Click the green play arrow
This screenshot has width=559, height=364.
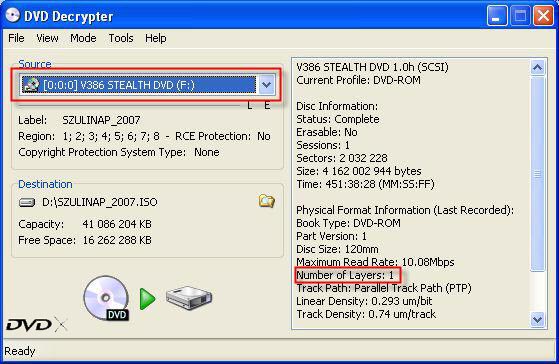(147, 299)
